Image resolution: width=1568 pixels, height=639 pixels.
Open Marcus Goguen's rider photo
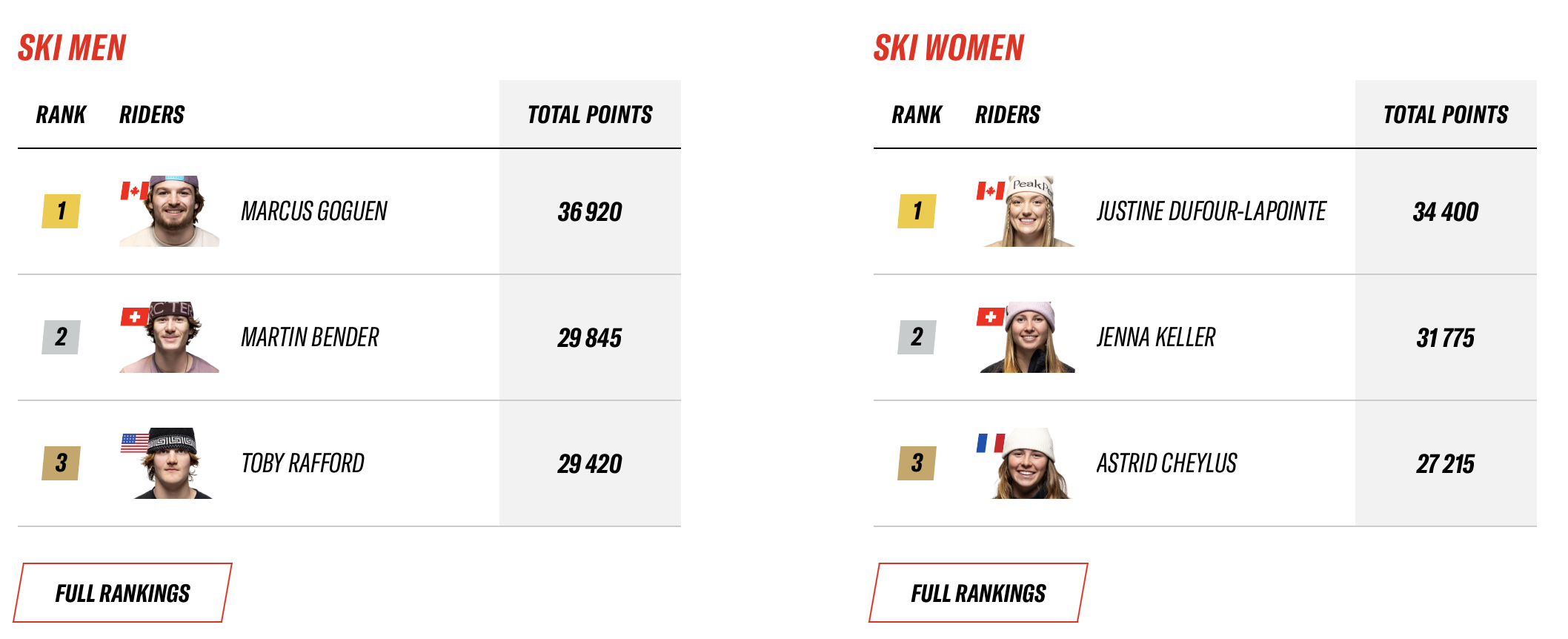172,212
